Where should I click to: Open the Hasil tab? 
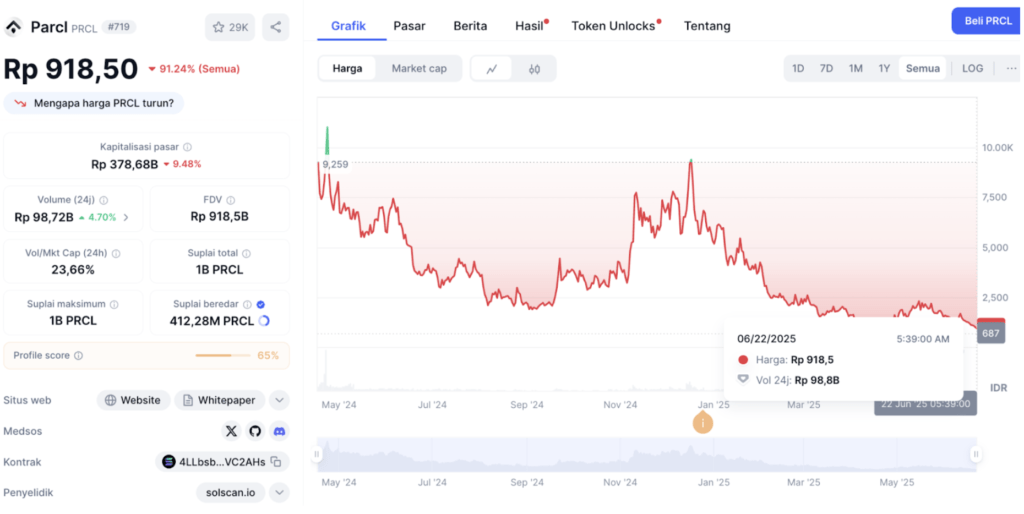(530, 26)
